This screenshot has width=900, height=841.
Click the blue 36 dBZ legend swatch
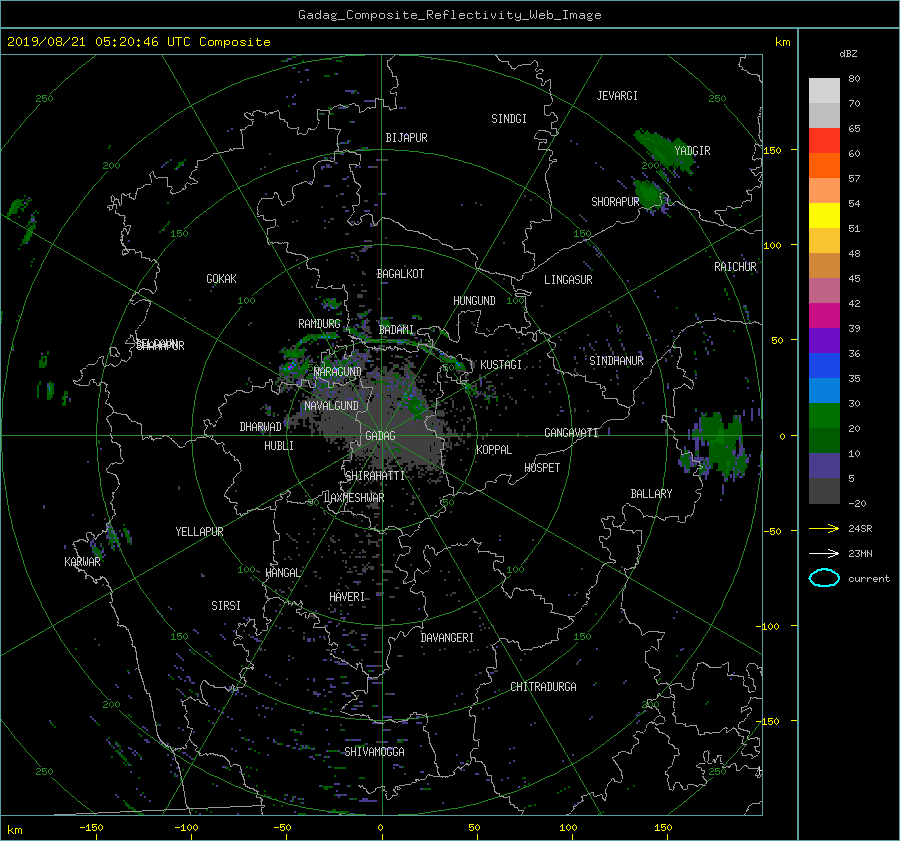coord(824,365)
